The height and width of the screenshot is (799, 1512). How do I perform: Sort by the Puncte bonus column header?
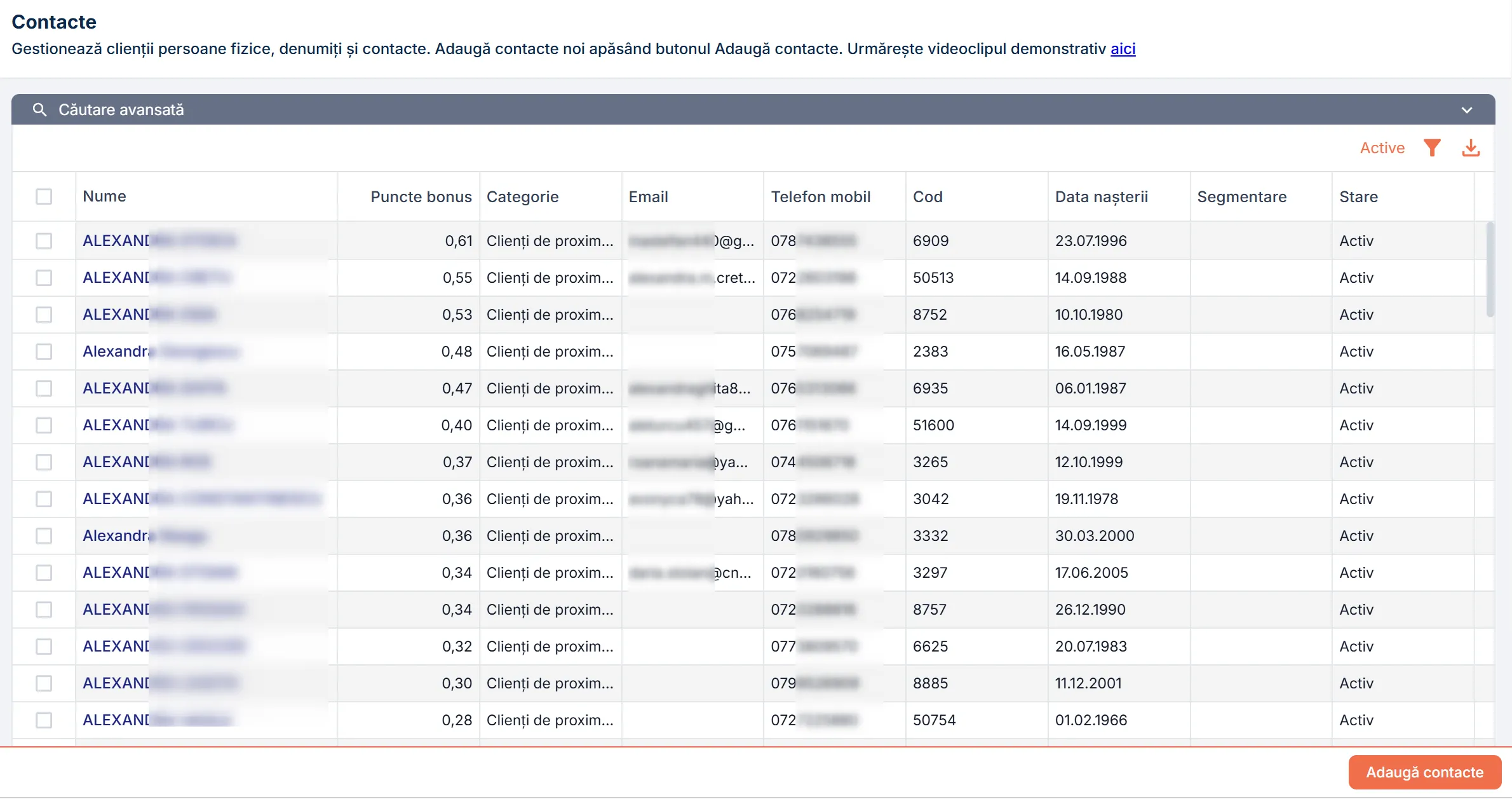coord(421,197)
